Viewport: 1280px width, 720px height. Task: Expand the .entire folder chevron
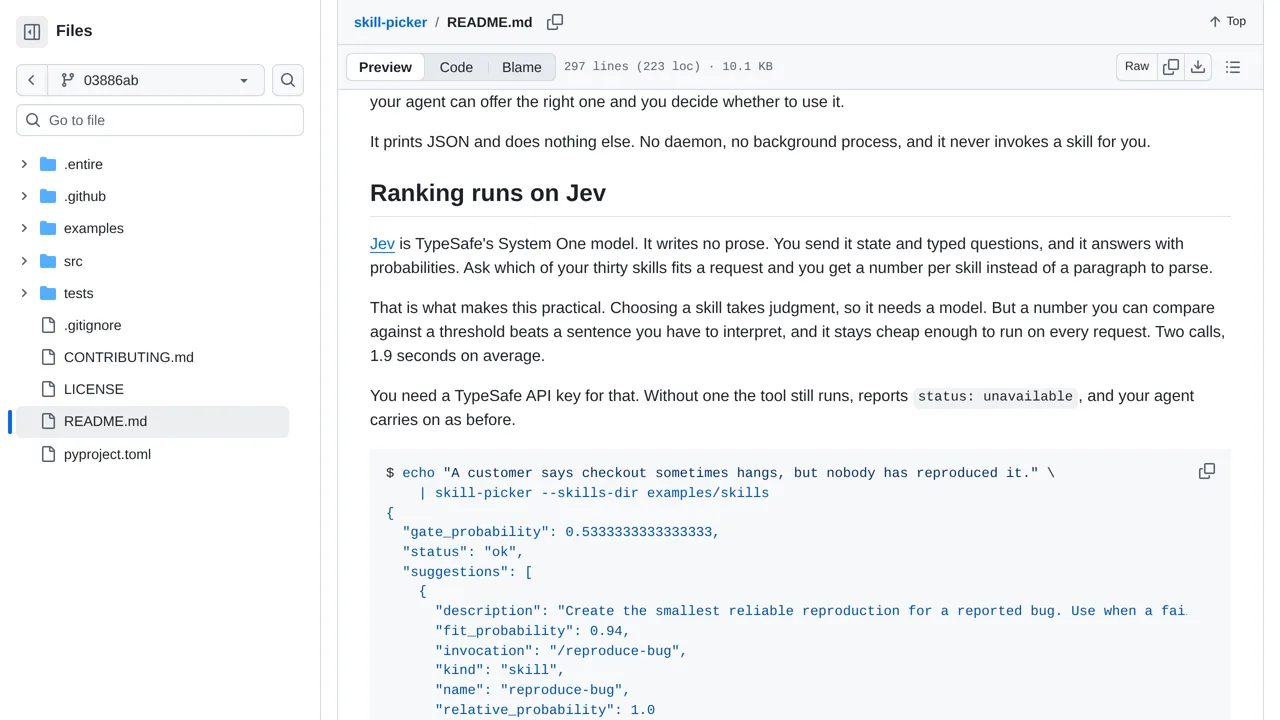(x=24, y=164)
